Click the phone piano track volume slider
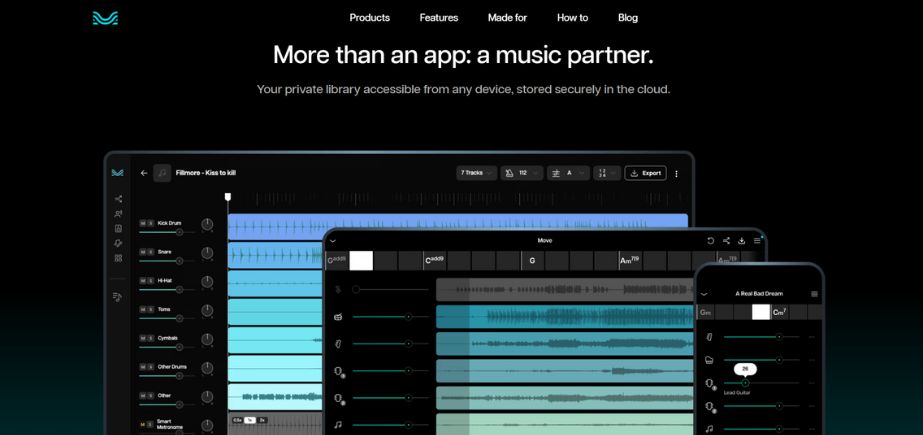 tap(761, 360)
